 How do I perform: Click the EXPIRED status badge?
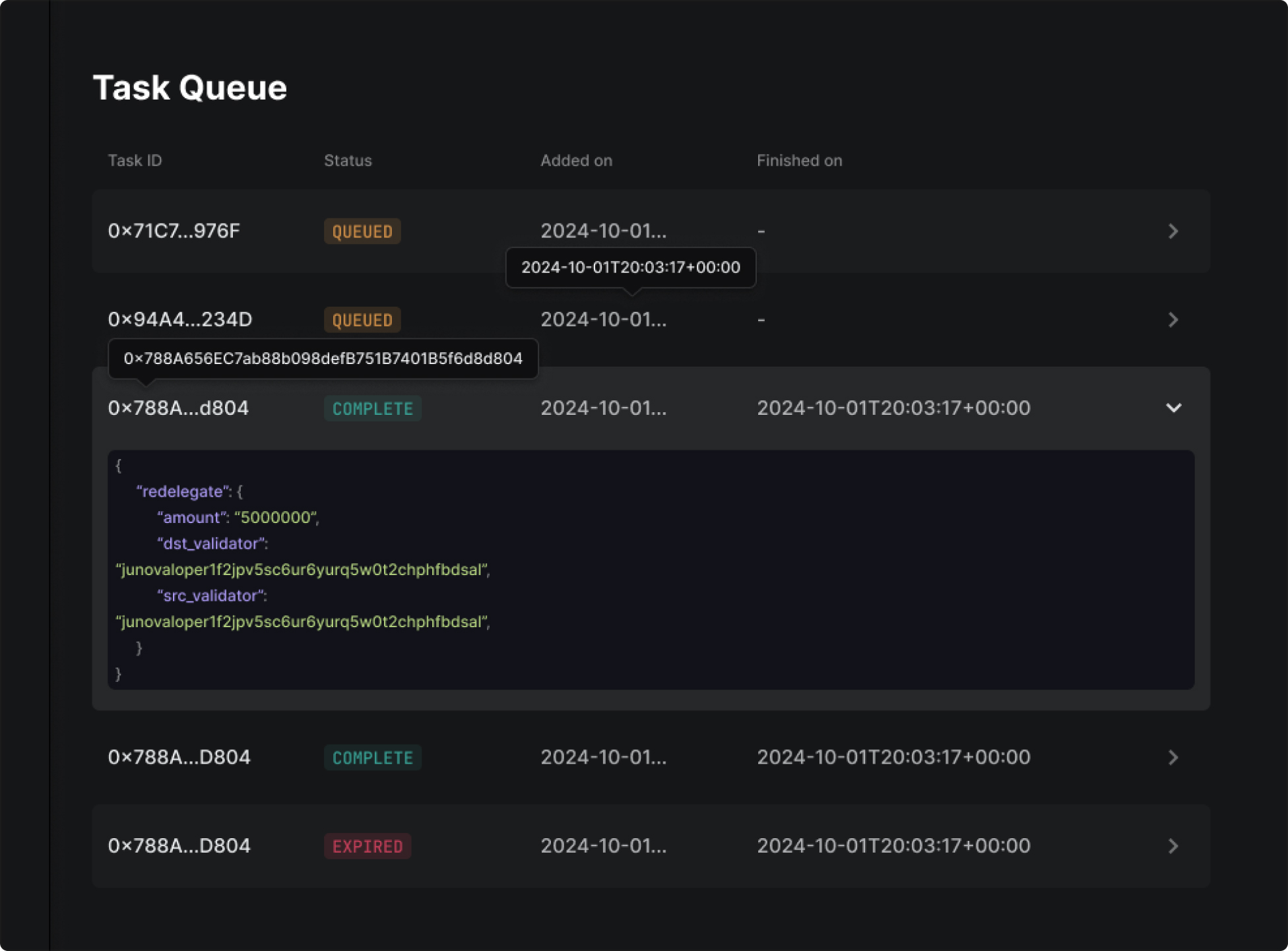tap(368, 846)
